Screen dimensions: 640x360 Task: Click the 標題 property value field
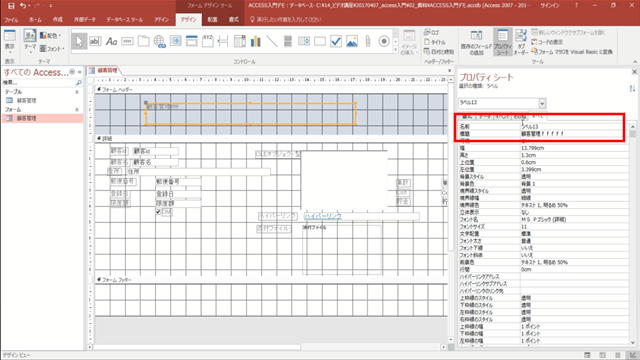pyautogui.click(x=574, y=134)
